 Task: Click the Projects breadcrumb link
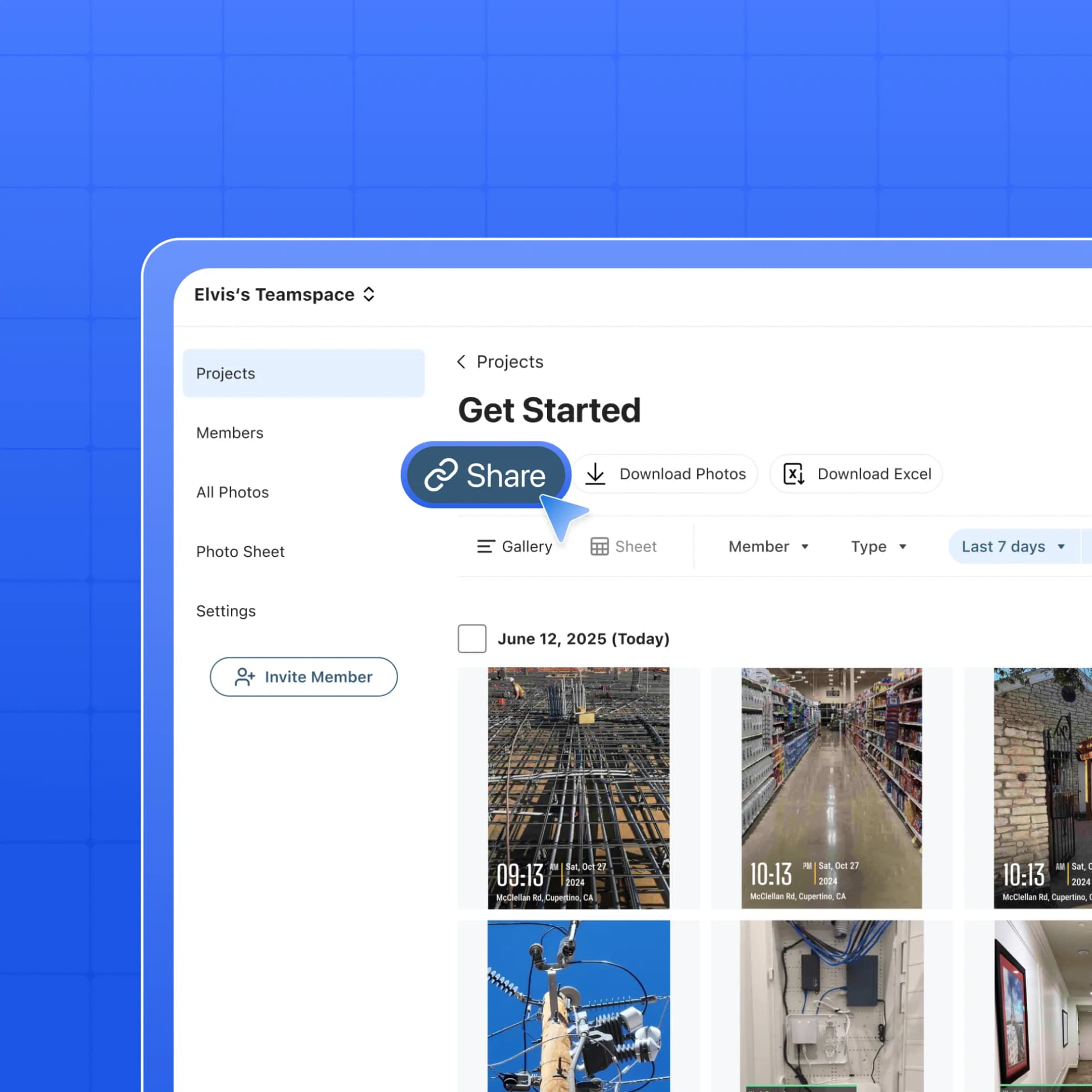(510, 362)
